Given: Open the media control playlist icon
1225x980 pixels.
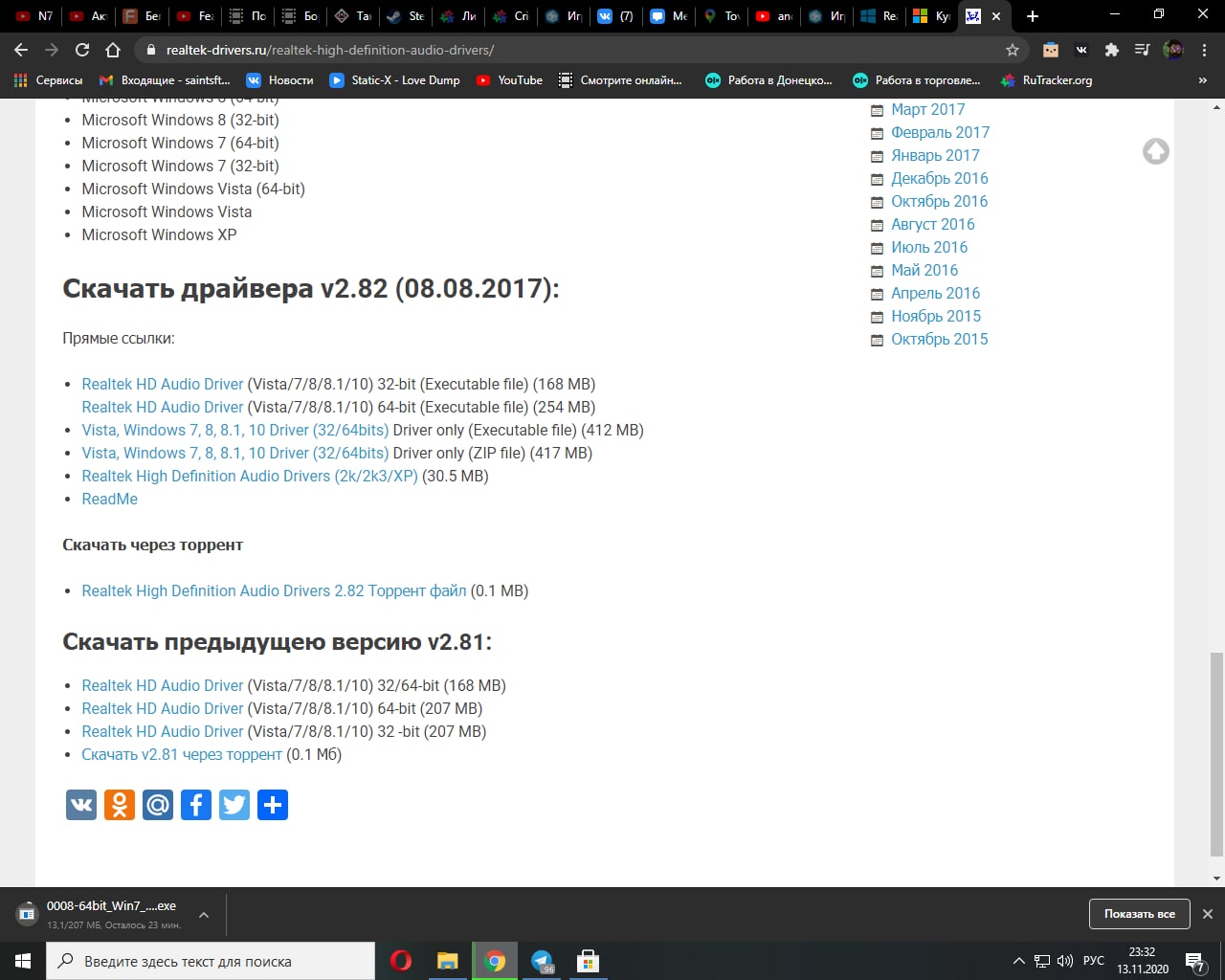Looking at the screenshot, I should 1142,50.
